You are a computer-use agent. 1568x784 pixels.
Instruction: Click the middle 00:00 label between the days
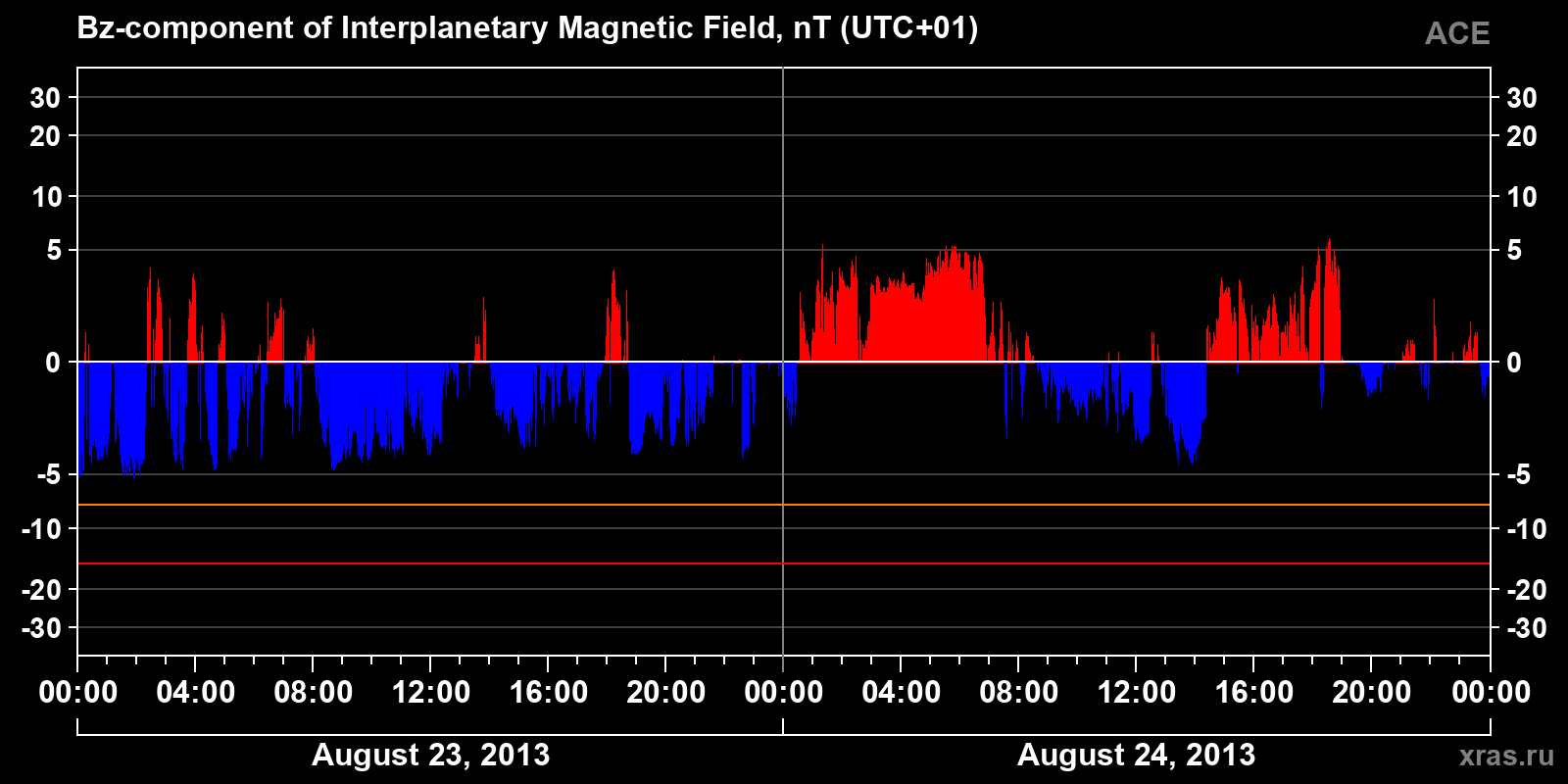(x=784, y=692)
